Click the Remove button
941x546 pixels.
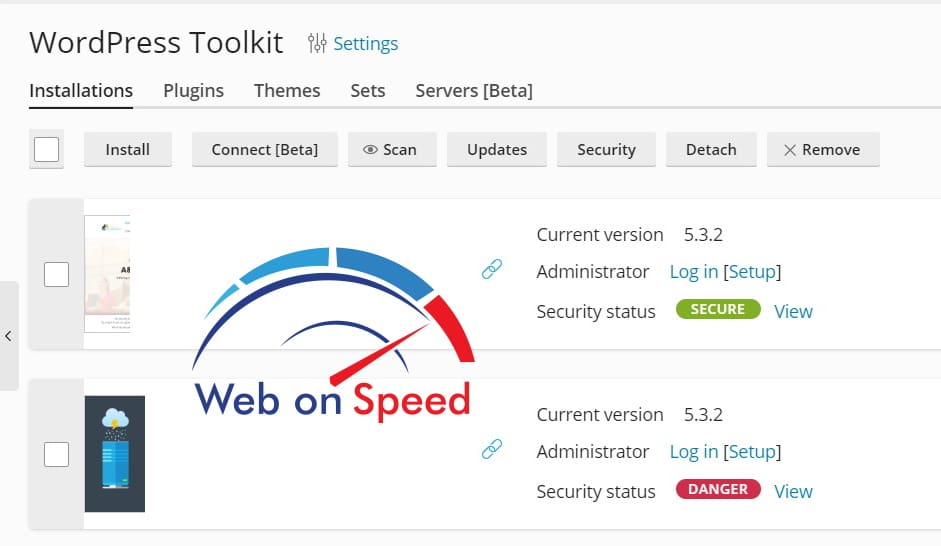823,149
